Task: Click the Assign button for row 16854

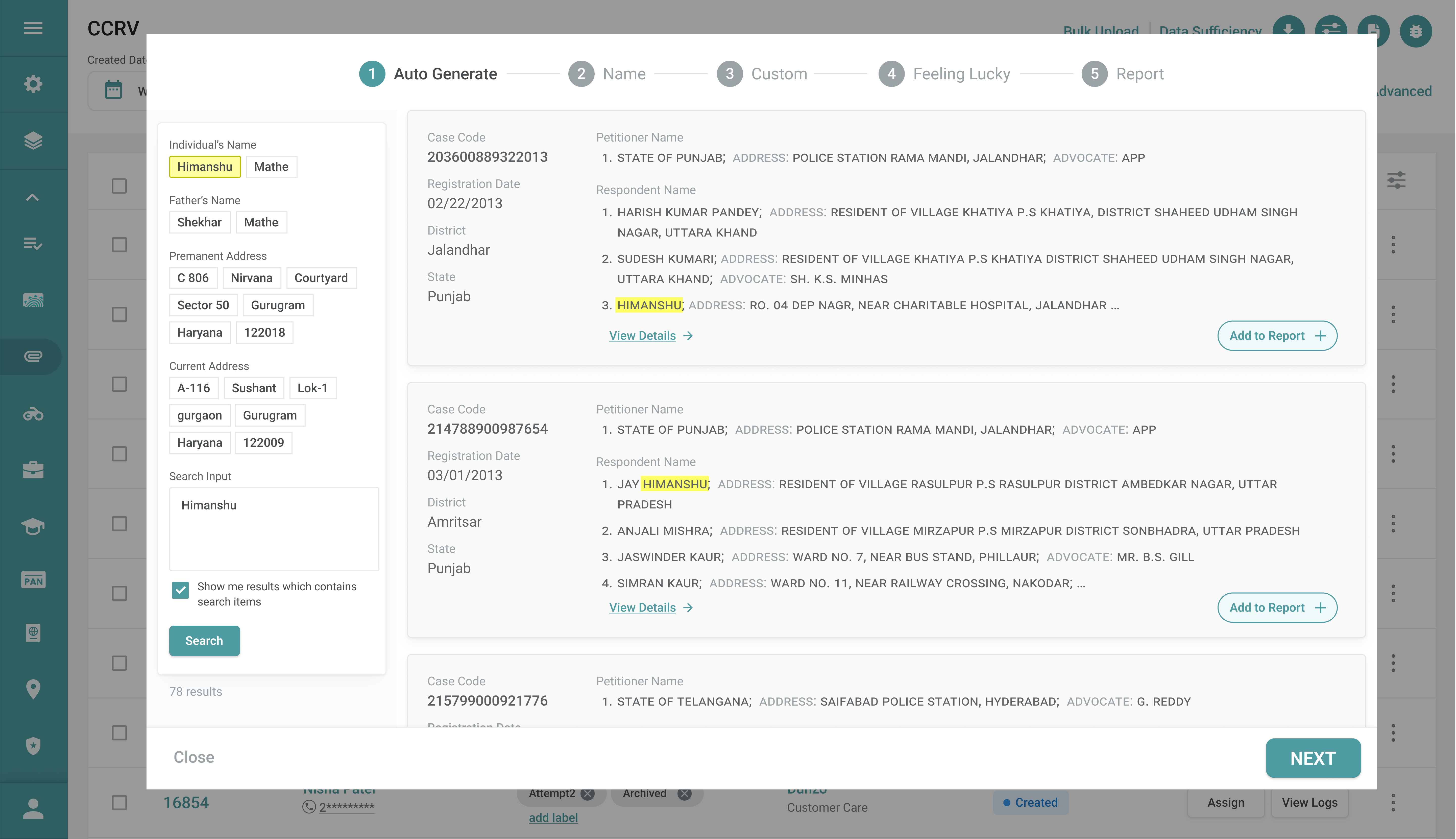Action: pos(1226,803)
